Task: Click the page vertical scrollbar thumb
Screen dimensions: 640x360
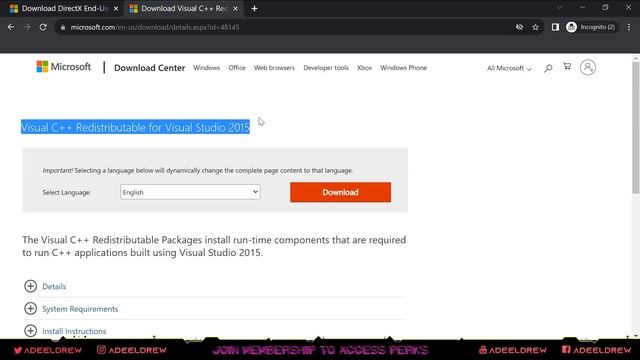Action: click(636, 127)
